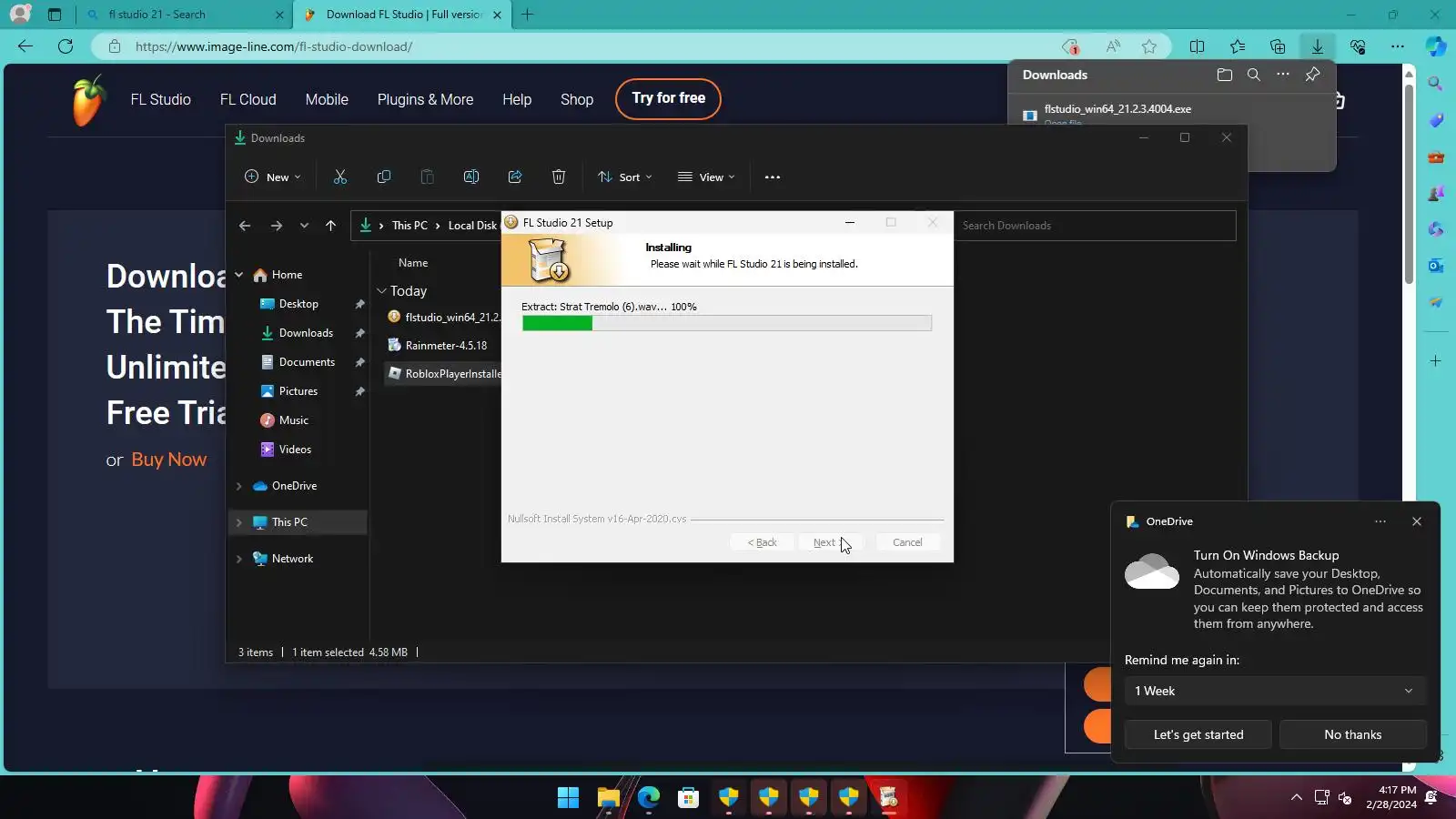Pin the Edge Downloads panel
1456x819 pixels.
(1312, 75)
